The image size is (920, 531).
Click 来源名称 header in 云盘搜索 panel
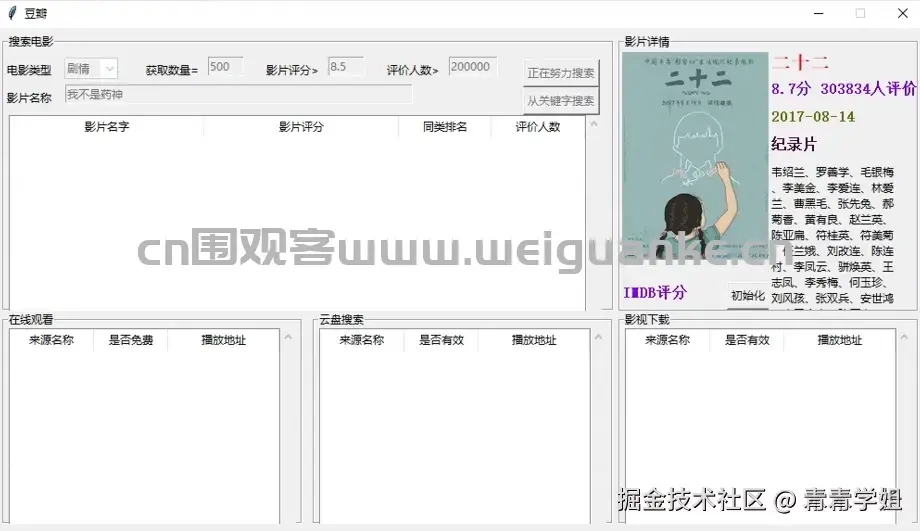point(362,340)
